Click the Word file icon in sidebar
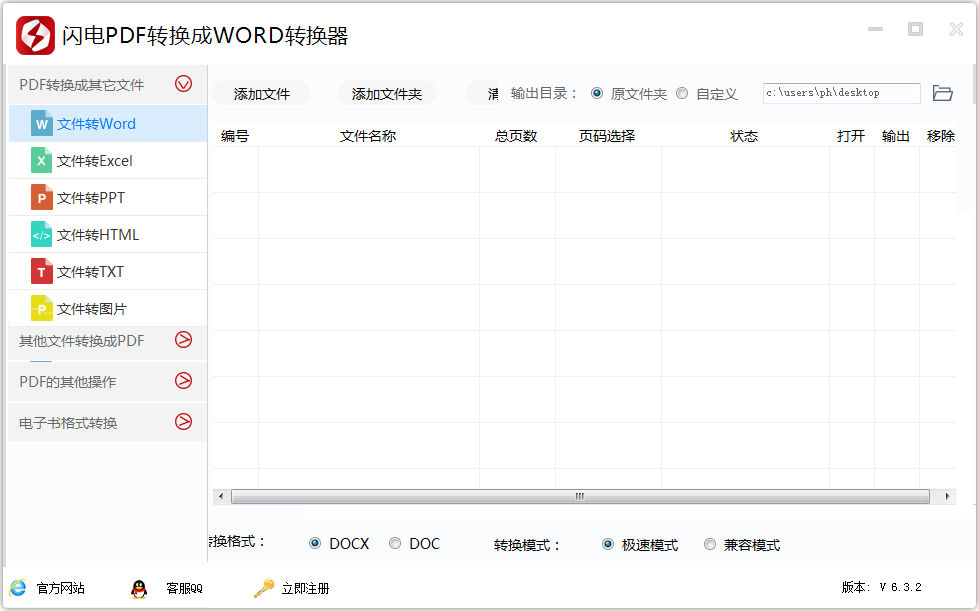The image size is (979, 611). coord(41,124)
